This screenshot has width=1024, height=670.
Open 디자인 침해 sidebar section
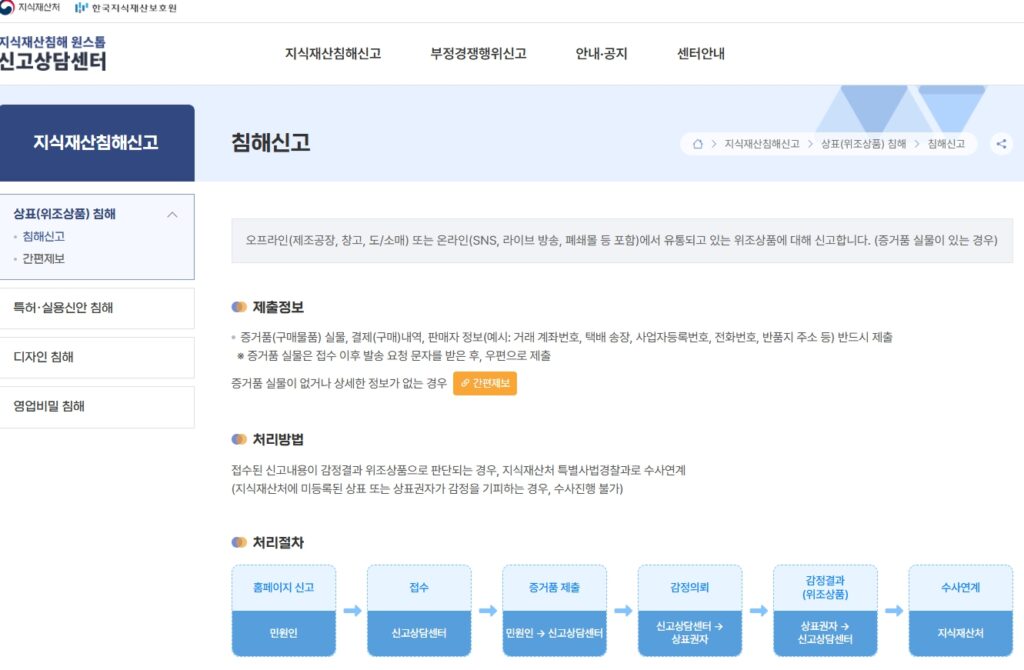click(x=97, y=357)
